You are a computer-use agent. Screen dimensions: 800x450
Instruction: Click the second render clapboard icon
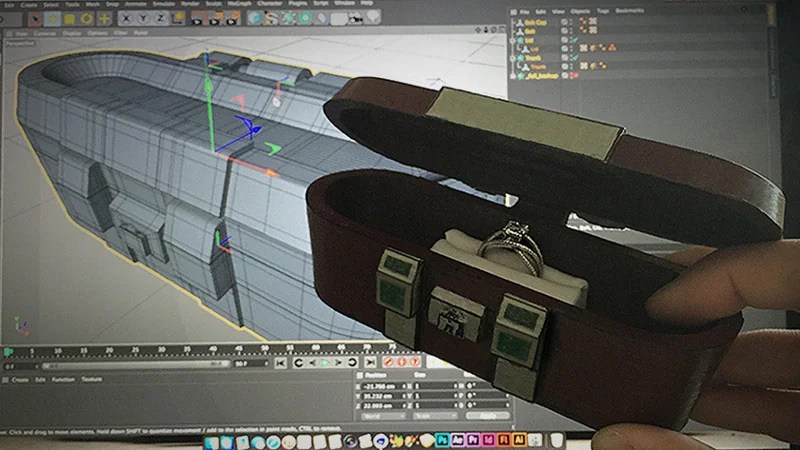(x=215, y=19)
